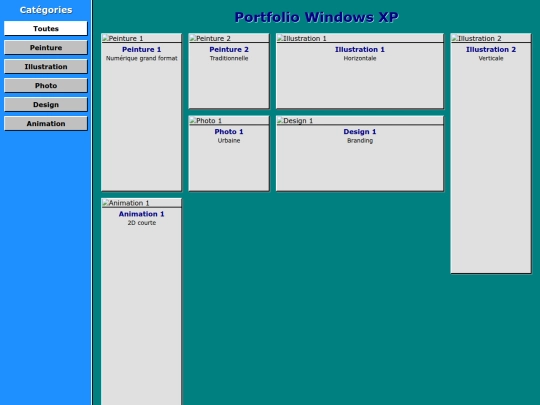540x405 pixels.
Task: Click the 'Verticale' description text
Action: (x=491, y=58)
